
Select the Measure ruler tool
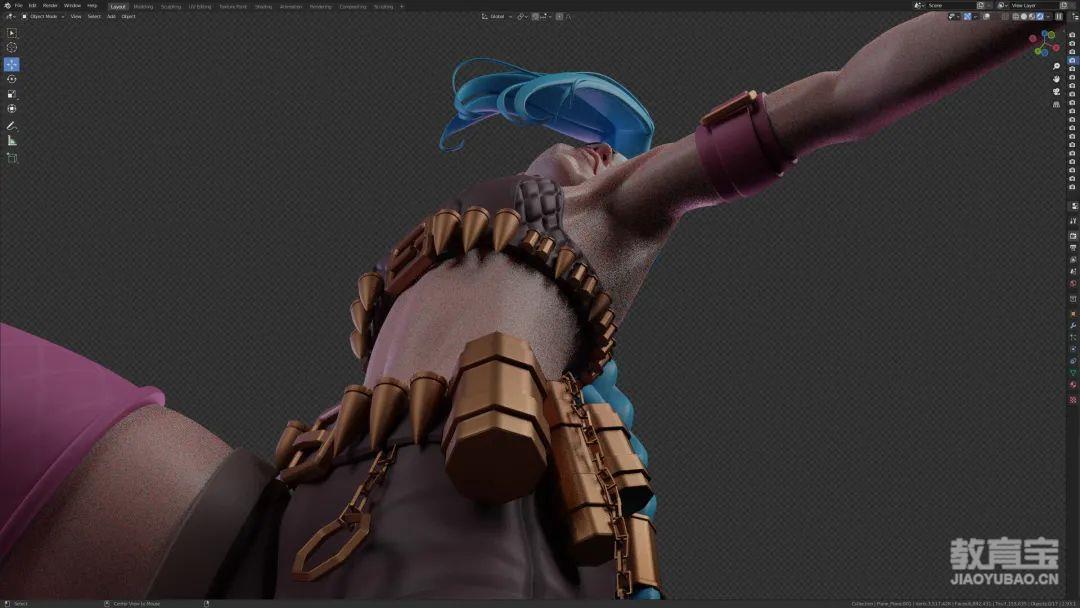tap(12, 140)
